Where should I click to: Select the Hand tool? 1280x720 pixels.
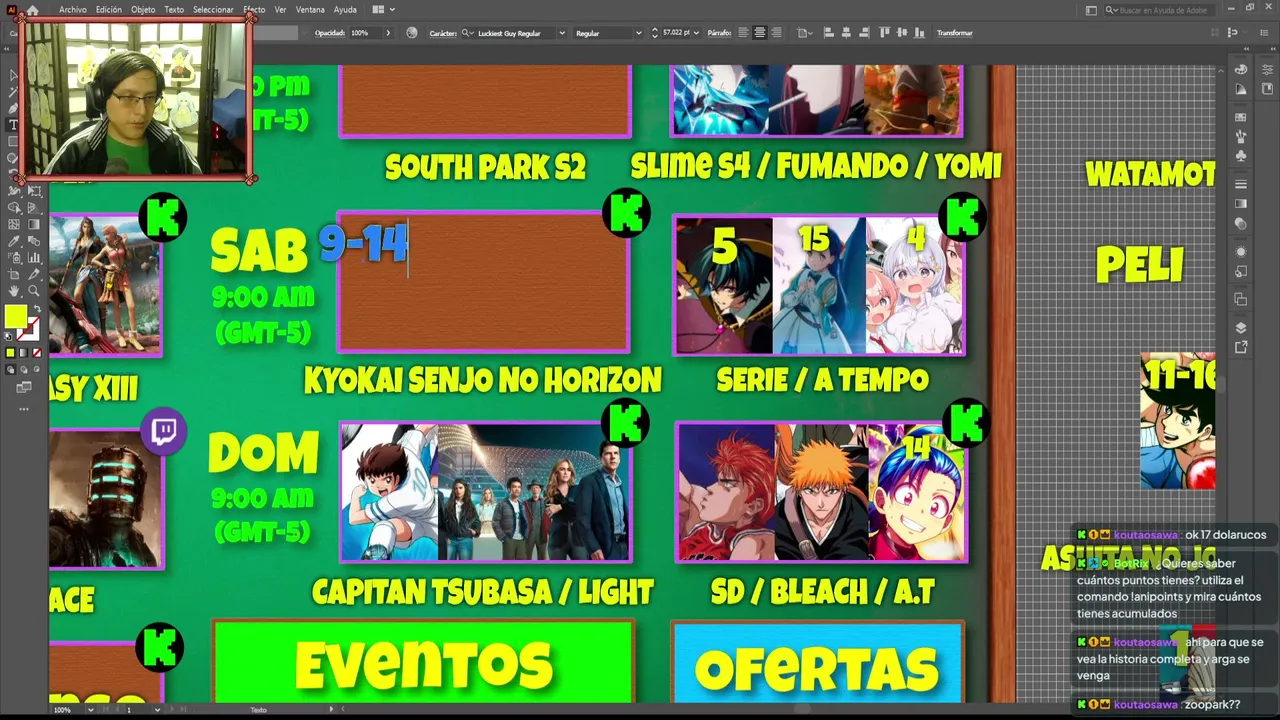point(14,291)
